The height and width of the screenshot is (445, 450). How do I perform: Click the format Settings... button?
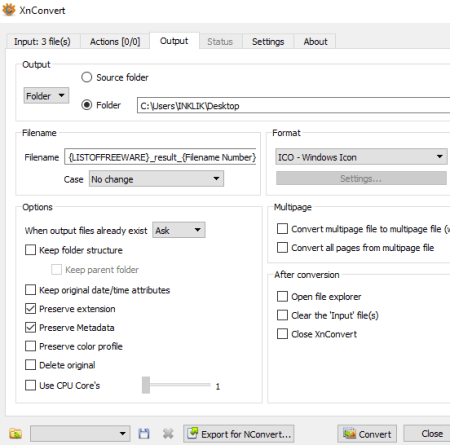(x=361, y=178)
